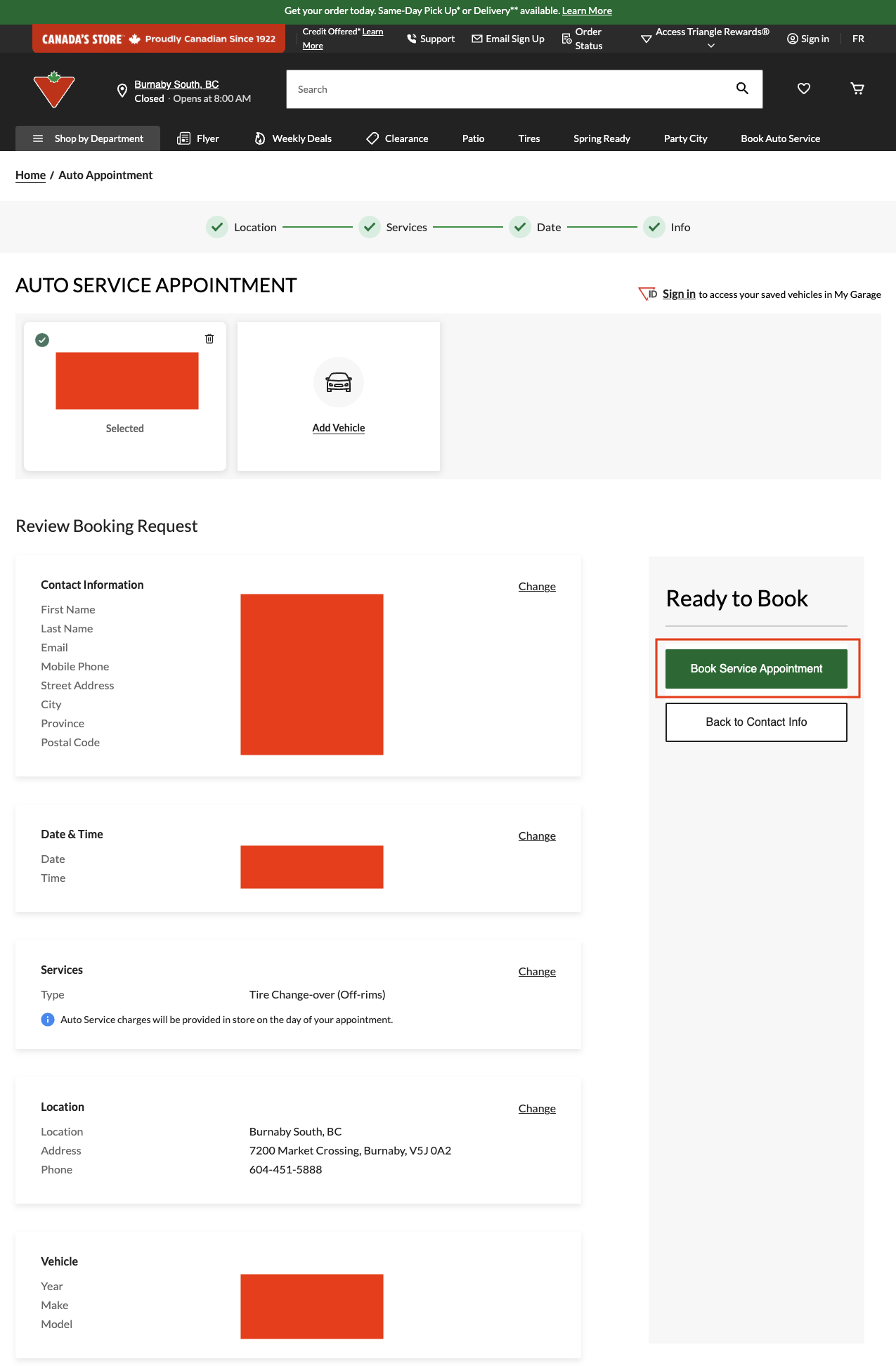The width and height of the screenshot is (896, 1366).
Task: Go to the Tires menu item
Action: (x=529, y=138)
